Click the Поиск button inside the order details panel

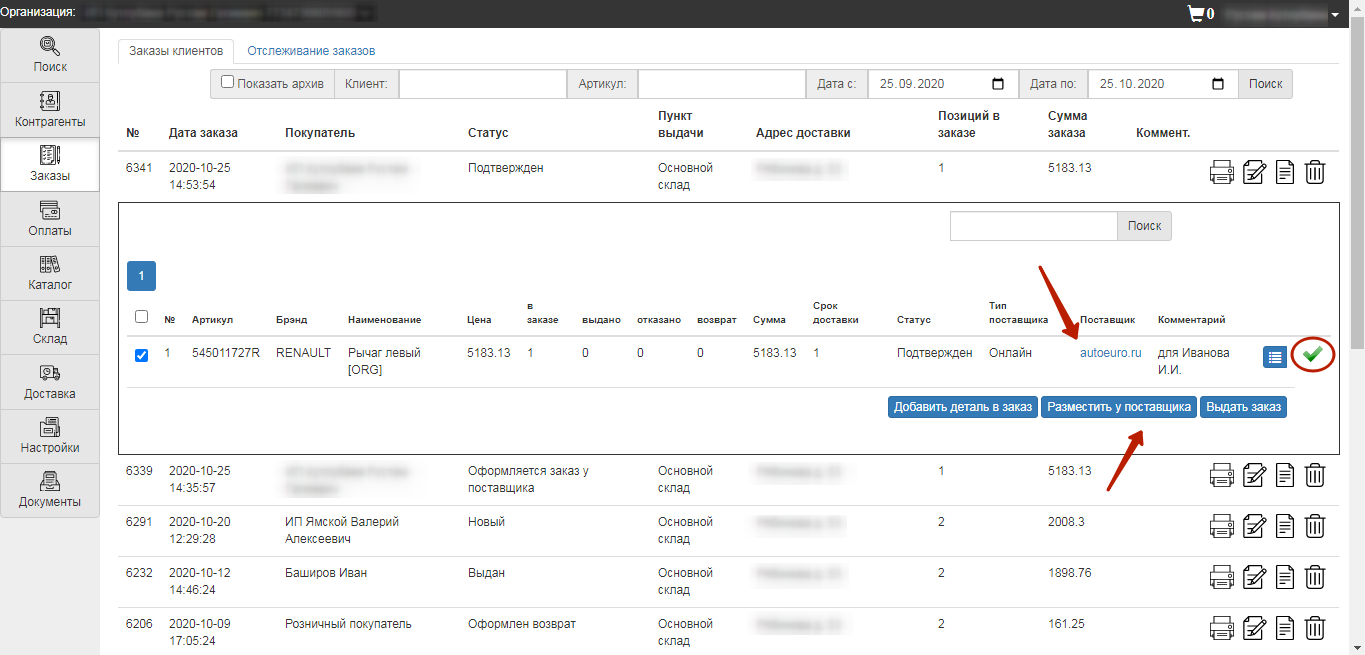[x=1144, y=226]
